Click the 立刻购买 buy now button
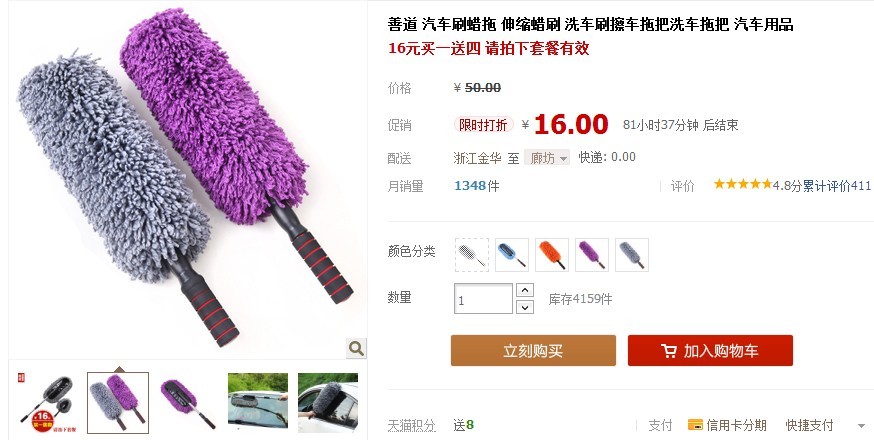This screenshot has height=440, width=874. (x=533, y=351)
